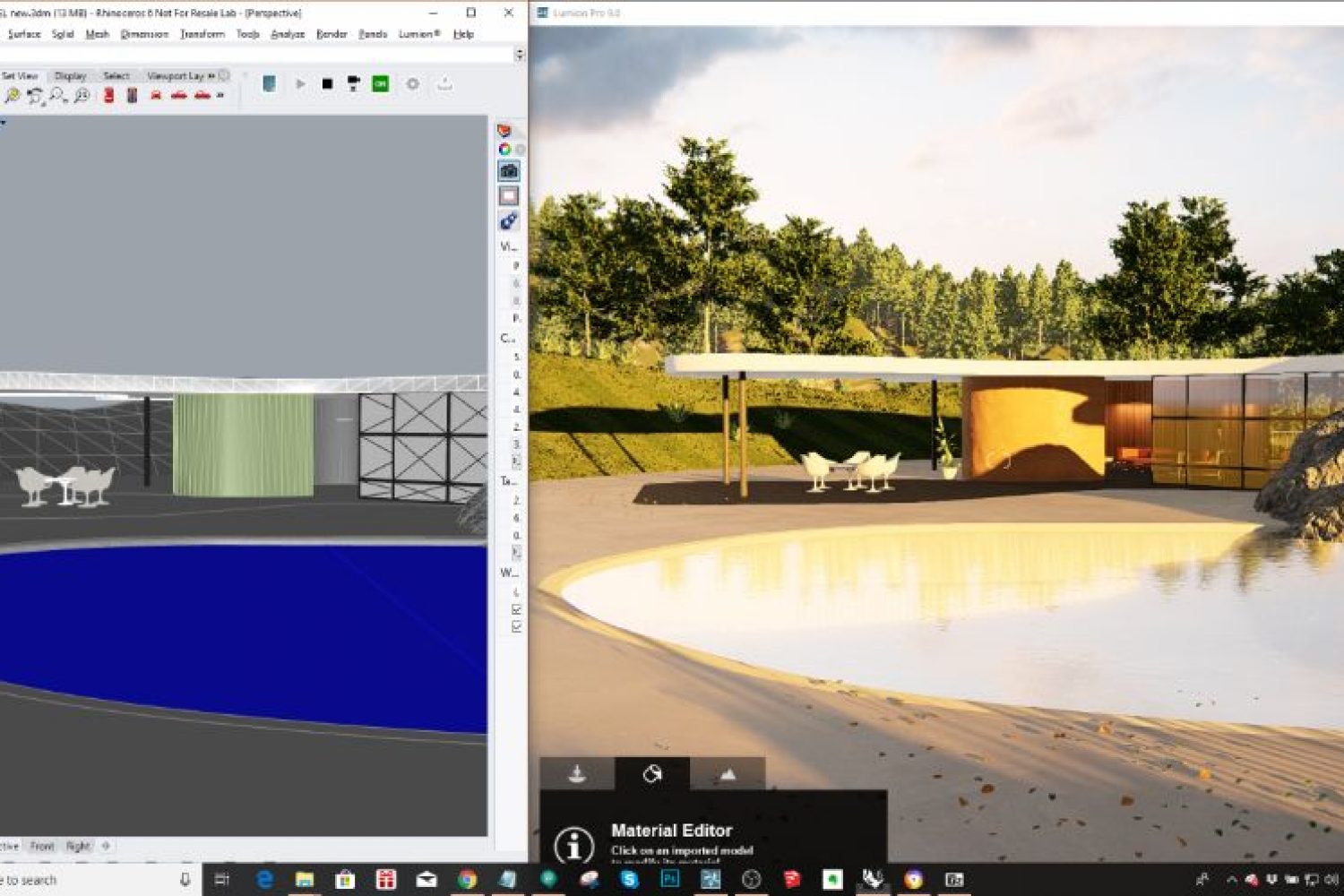This screenshot has width=1344, height=896.
Task: Switch to the Viewport Layout toolbar tab
Action: coord(176,76)
